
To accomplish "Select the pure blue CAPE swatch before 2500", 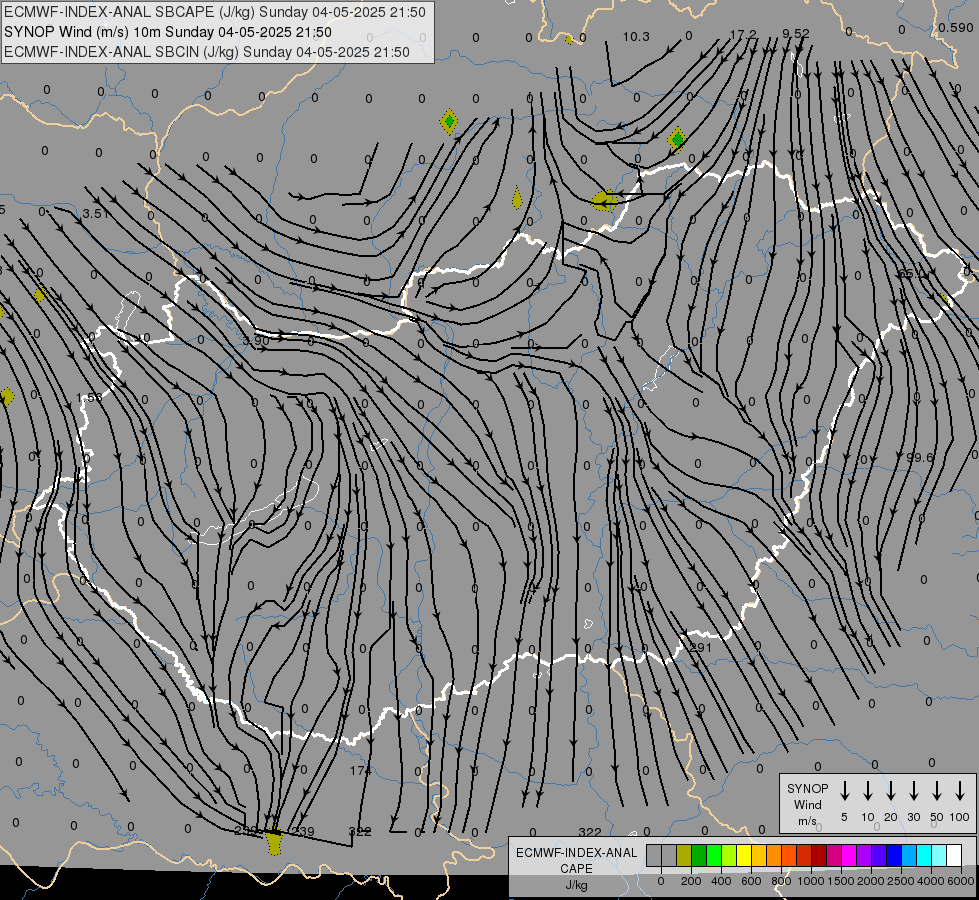I will (894, 856).
